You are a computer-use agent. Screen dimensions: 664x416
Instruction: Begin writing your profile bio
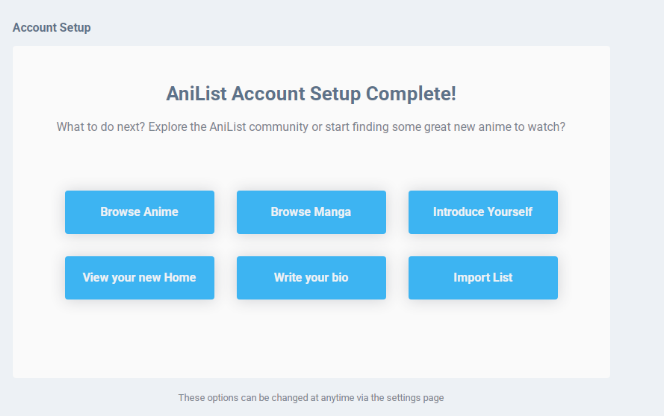coord(311,277)
